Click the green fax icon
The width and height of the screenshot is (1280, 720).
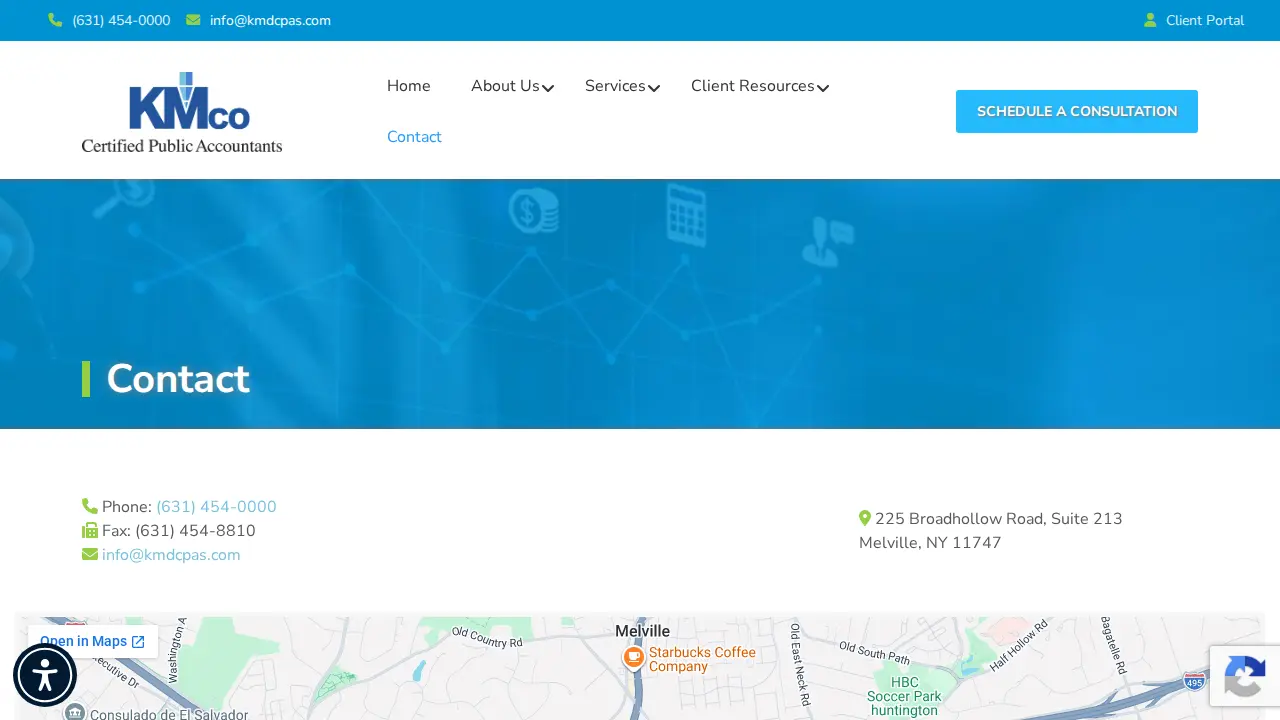click(x=90, y=531)
